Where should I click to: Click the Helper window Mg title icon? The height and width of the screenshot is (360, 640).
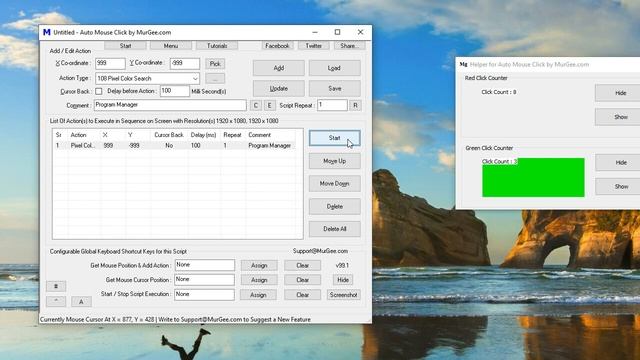click(x=463, y=64)
